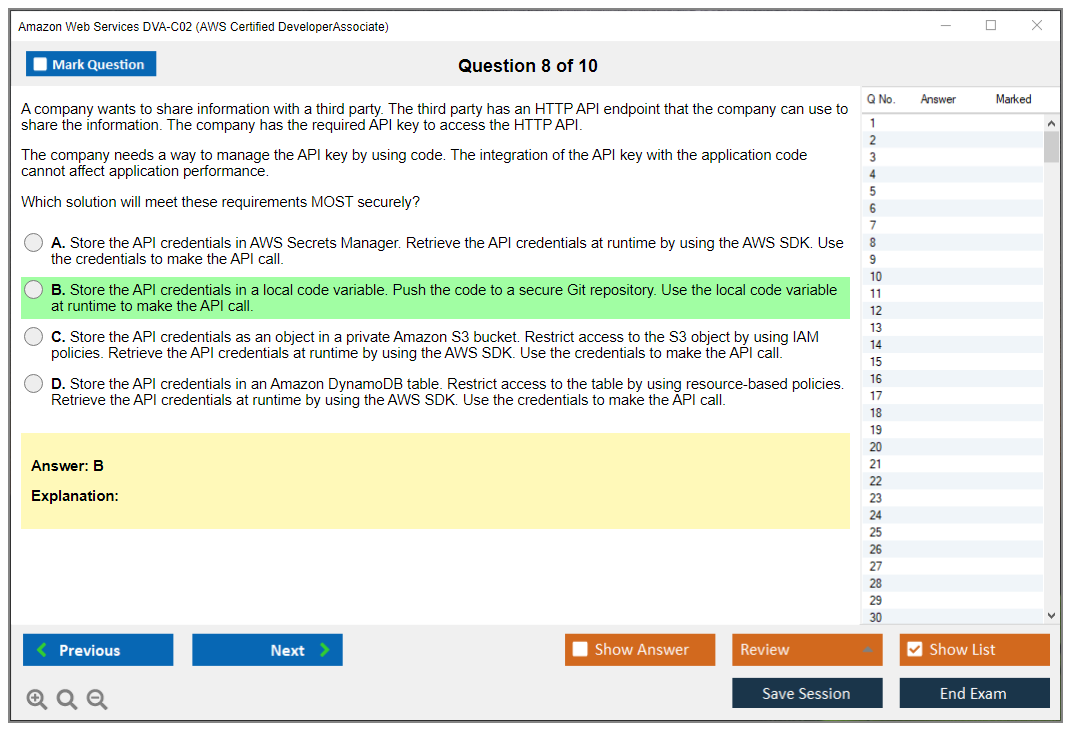This screenshot has height=735, width=1075.
Task: Tick the Mark Question checkbox
Action: (x=41, y=65)
